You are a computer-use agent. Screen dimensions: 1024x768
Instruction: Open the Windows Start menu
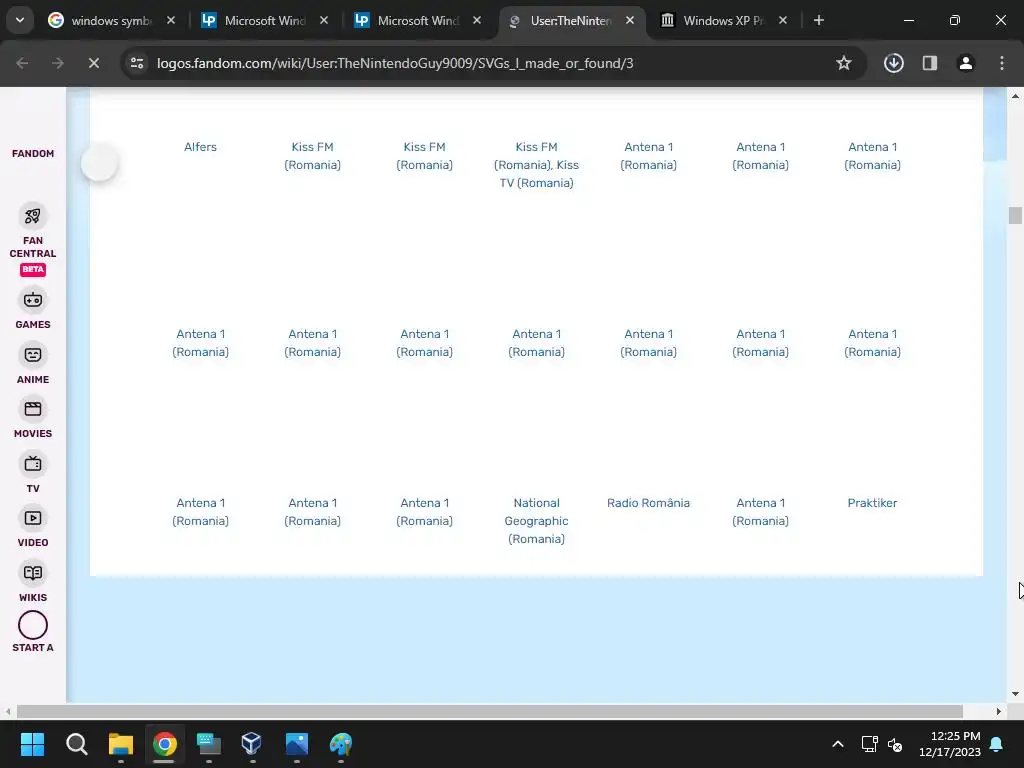[x=32, y=744]
